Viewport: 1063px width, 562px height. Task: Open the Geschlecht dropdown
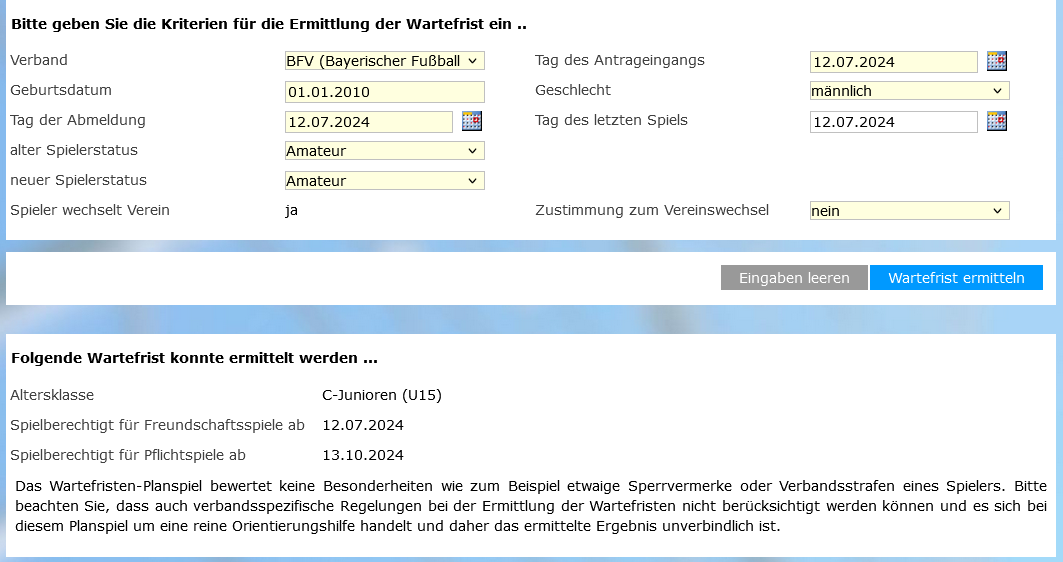coord(909,91)
